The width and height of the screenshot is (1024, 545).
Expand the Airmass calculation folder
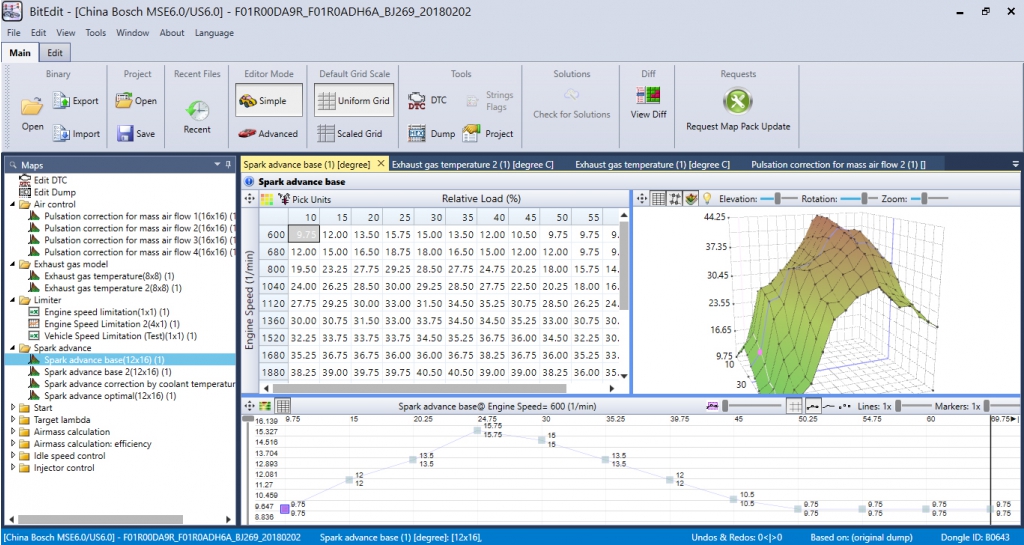(14, 431)
